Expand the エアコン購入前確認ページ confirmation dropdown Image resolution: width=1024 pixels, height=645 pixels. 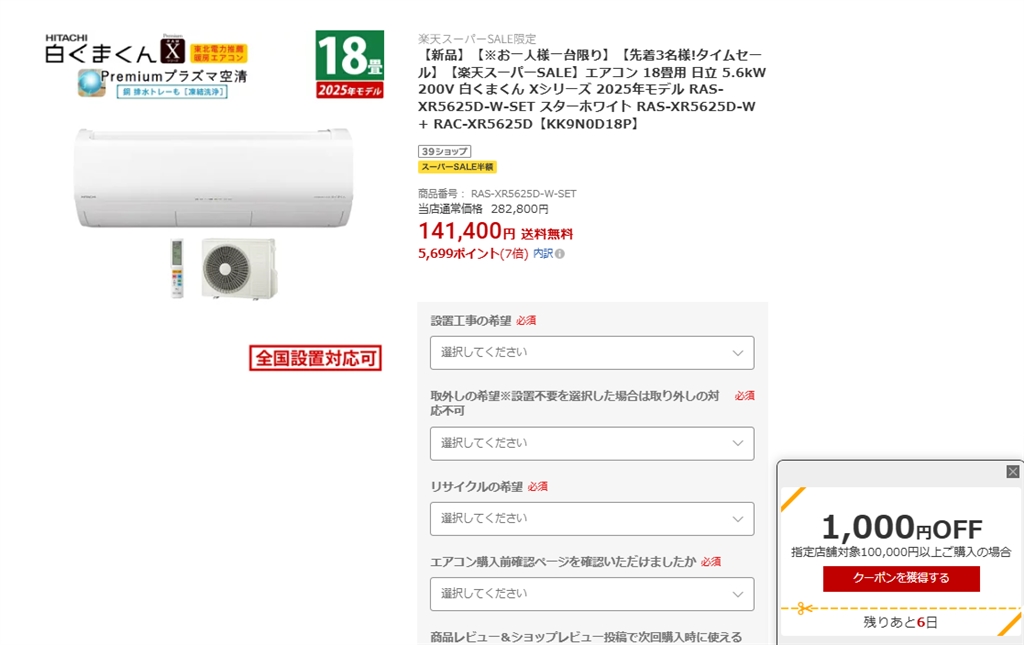tap(592, 593)
